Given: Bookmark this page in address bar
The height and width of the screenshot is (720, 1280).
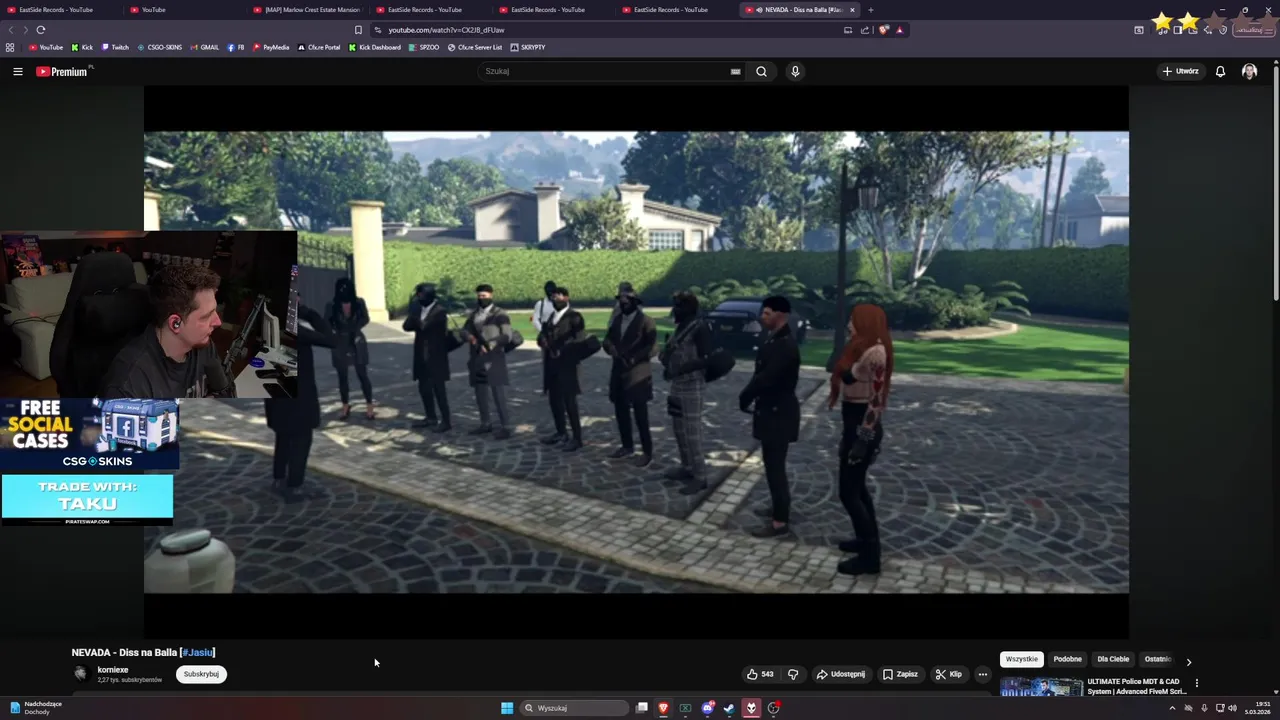Looking at the screenshot, I should [359, 30].
